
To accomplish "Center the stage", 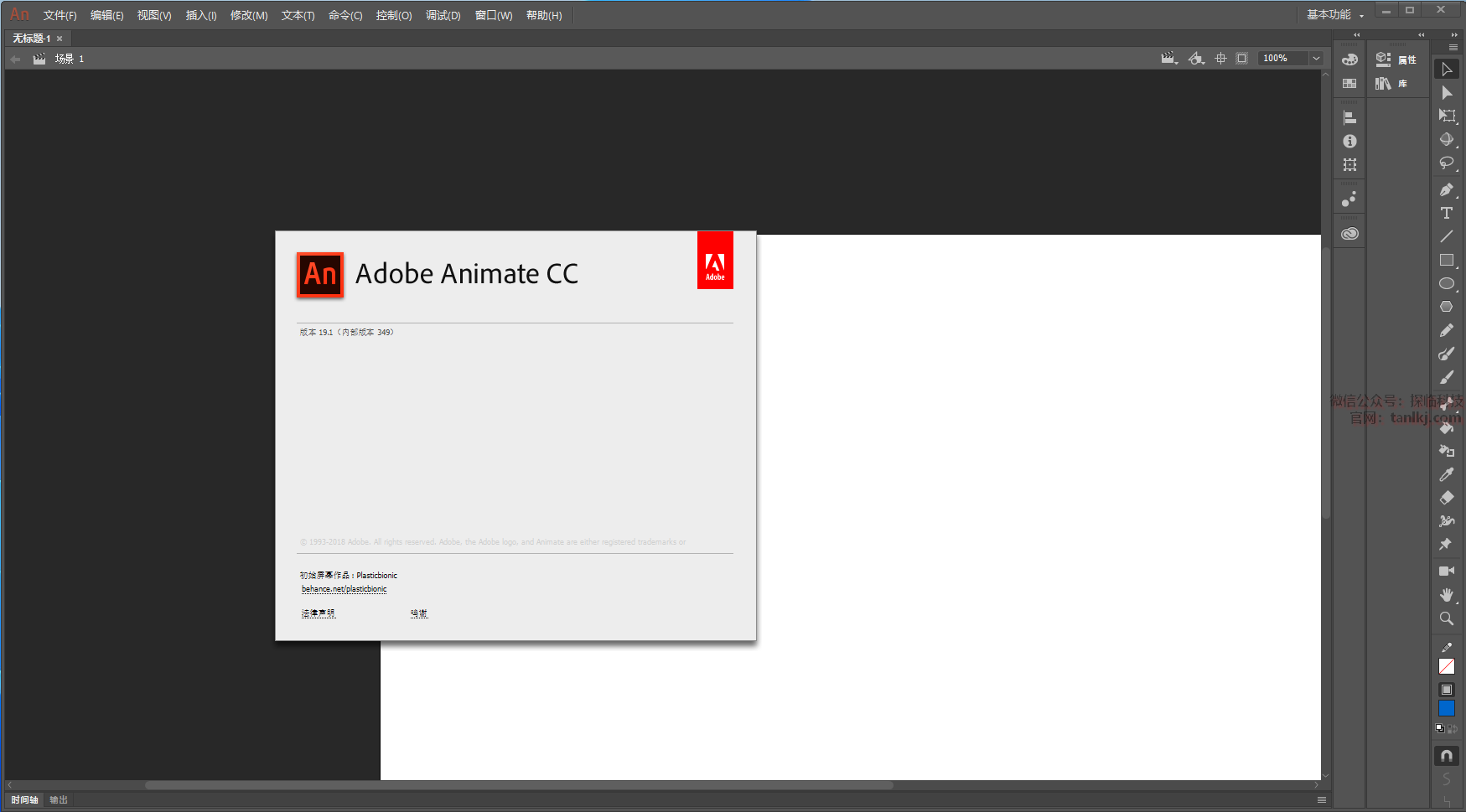I will [x=1220, y=59].
